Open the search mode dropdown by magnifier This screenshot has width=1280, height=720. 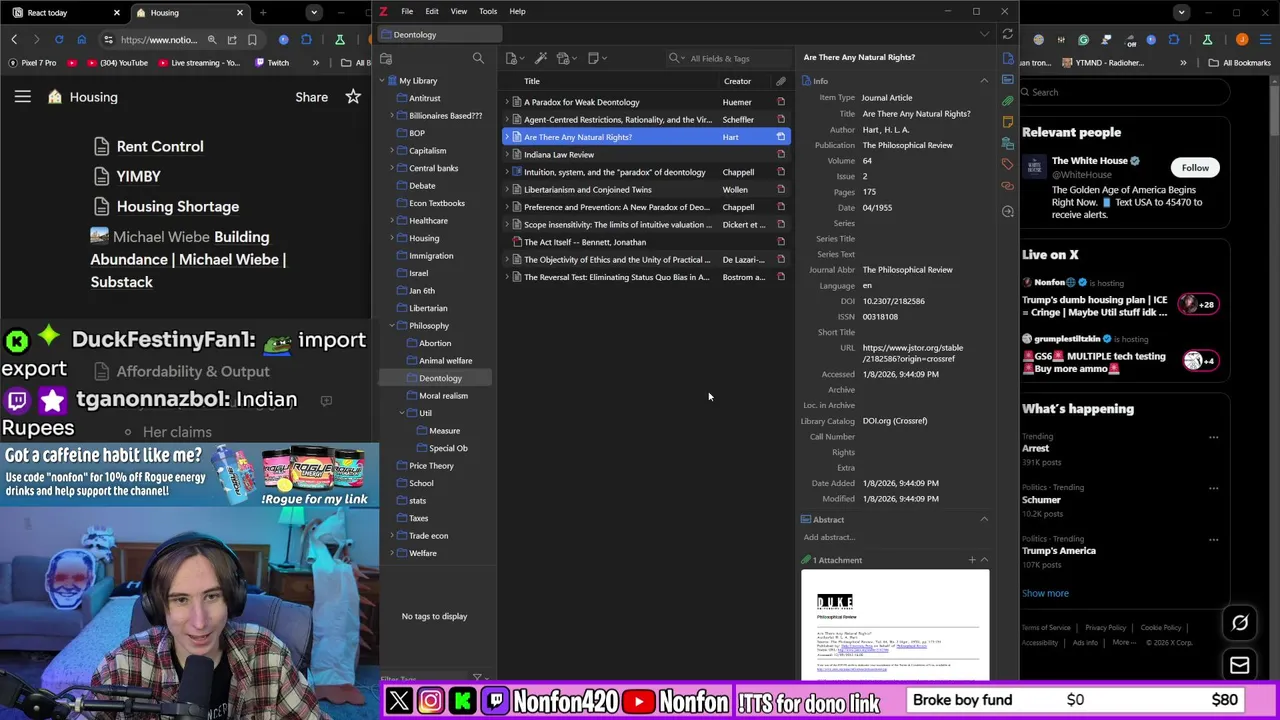677,58
